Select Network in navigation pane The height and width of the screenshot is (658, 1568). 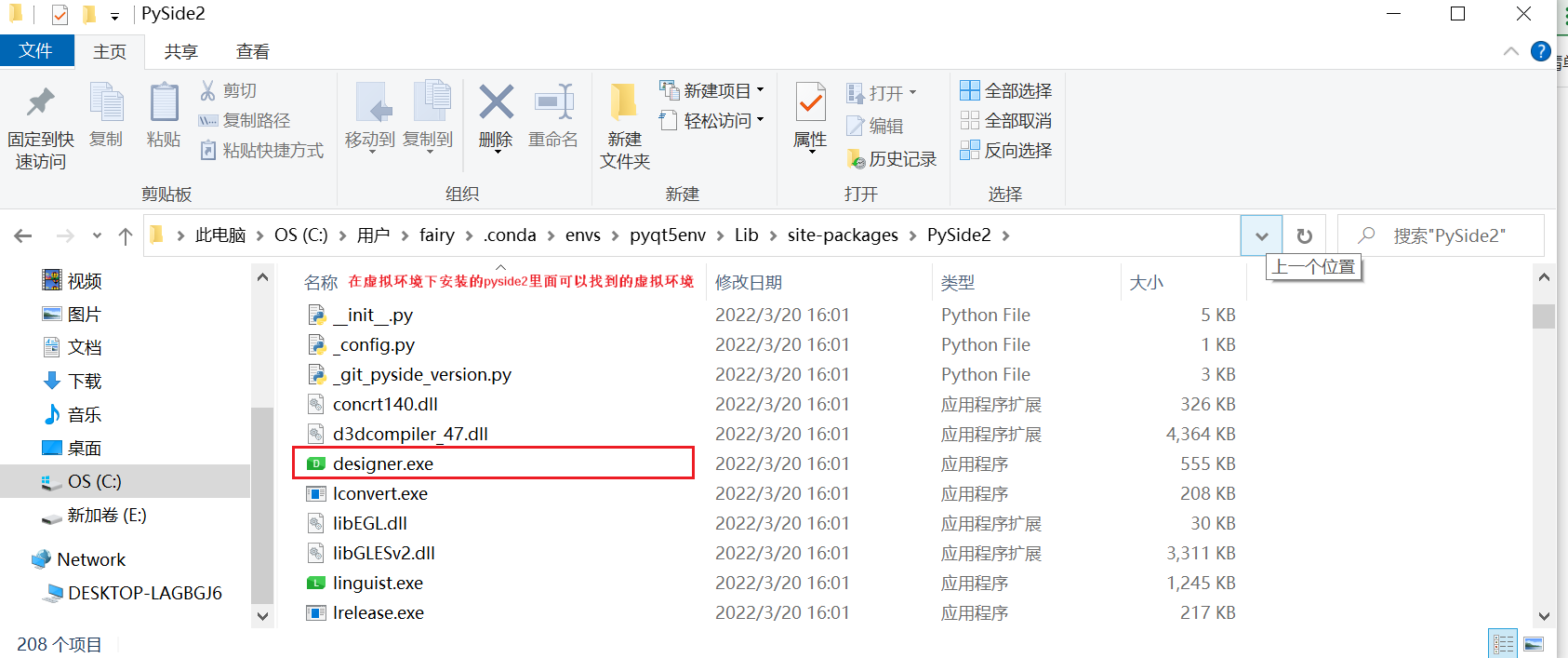(90, 559)
